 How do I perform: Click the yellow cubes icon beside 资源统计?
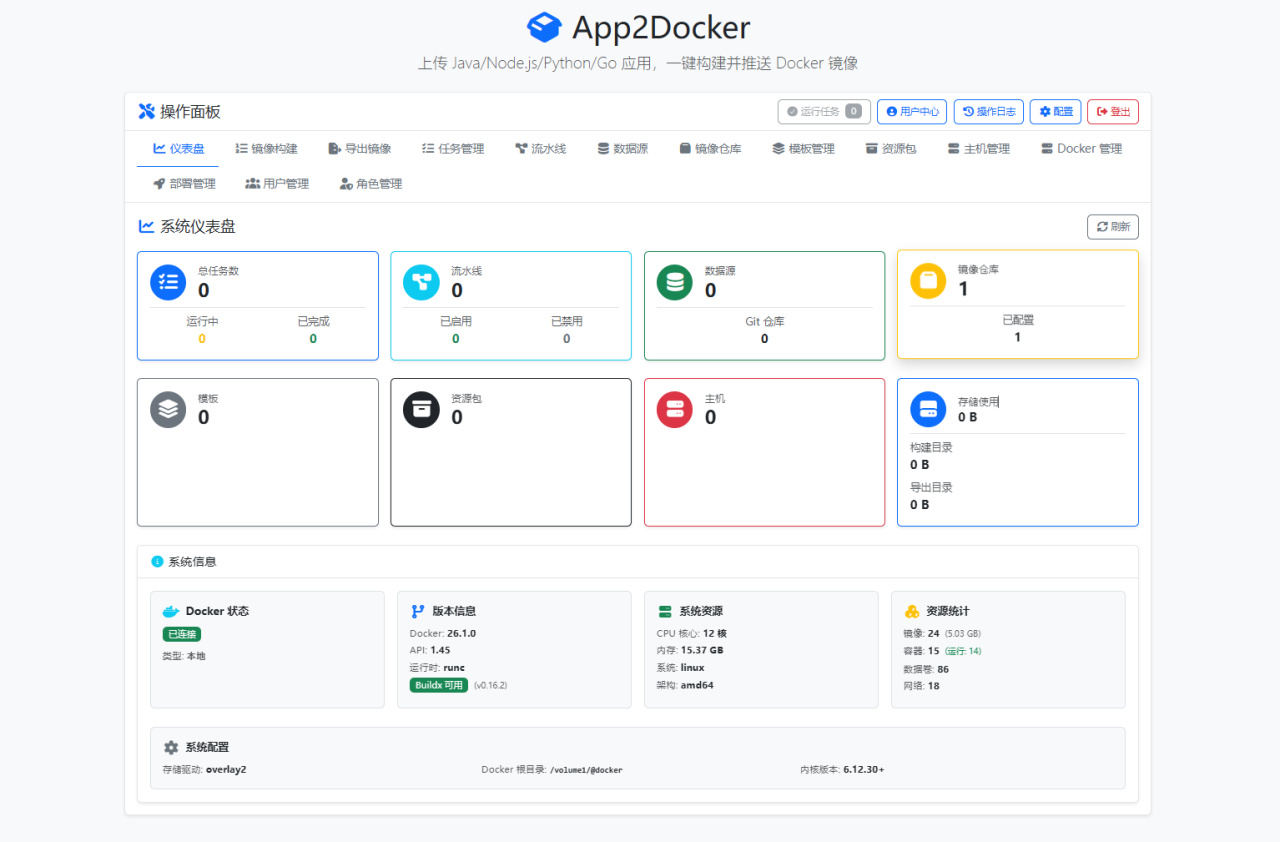[x=912, y=611]
